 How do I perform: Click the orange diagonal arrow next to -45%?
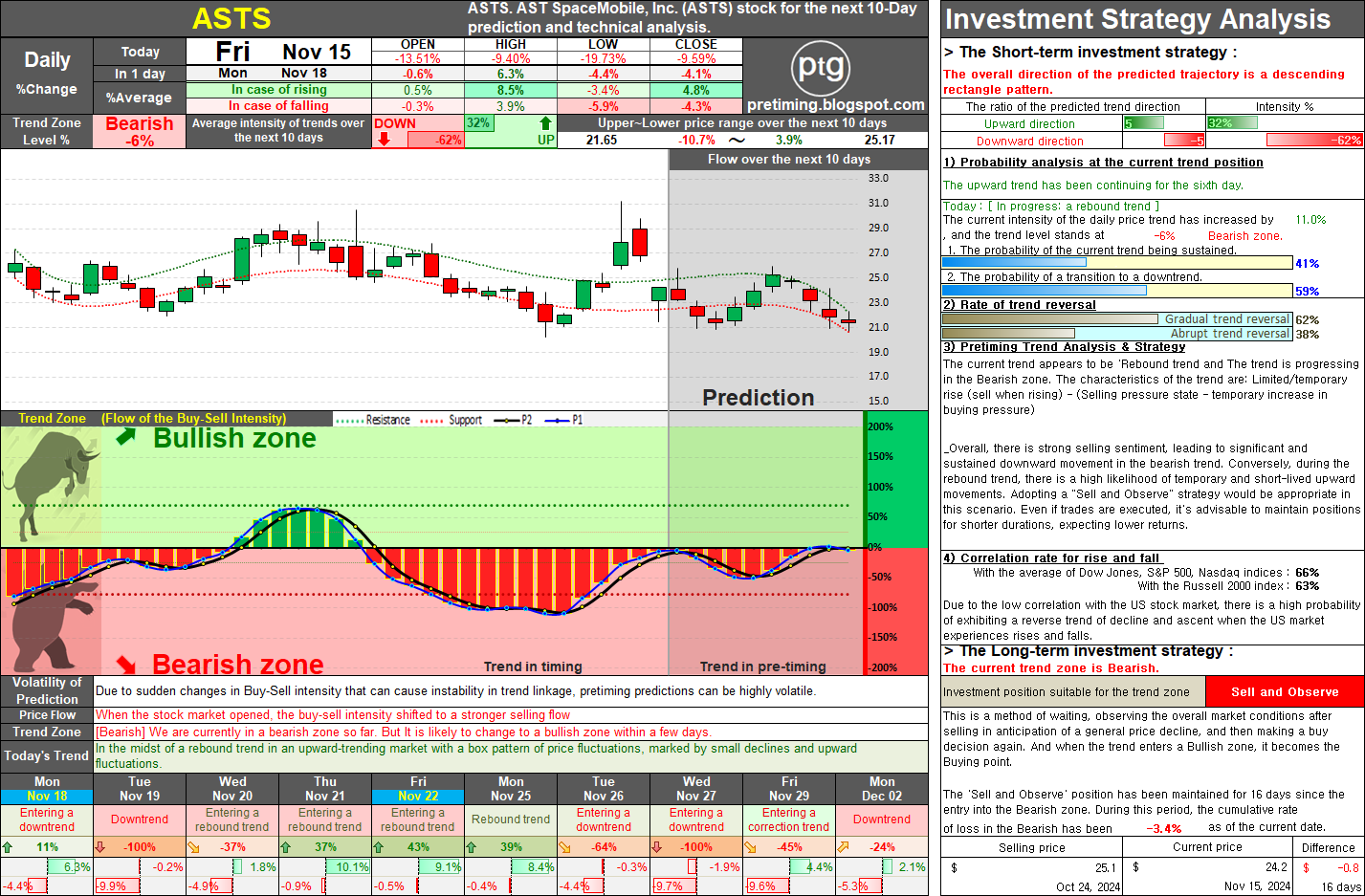749,847
